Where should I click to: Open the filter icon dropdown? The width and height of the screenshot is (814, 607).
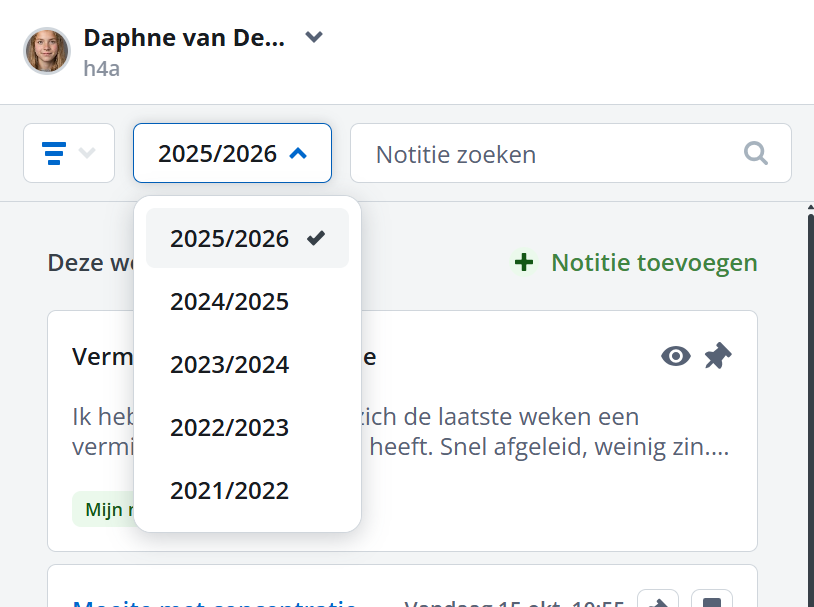pyautogui.click(x=68, y=153)
